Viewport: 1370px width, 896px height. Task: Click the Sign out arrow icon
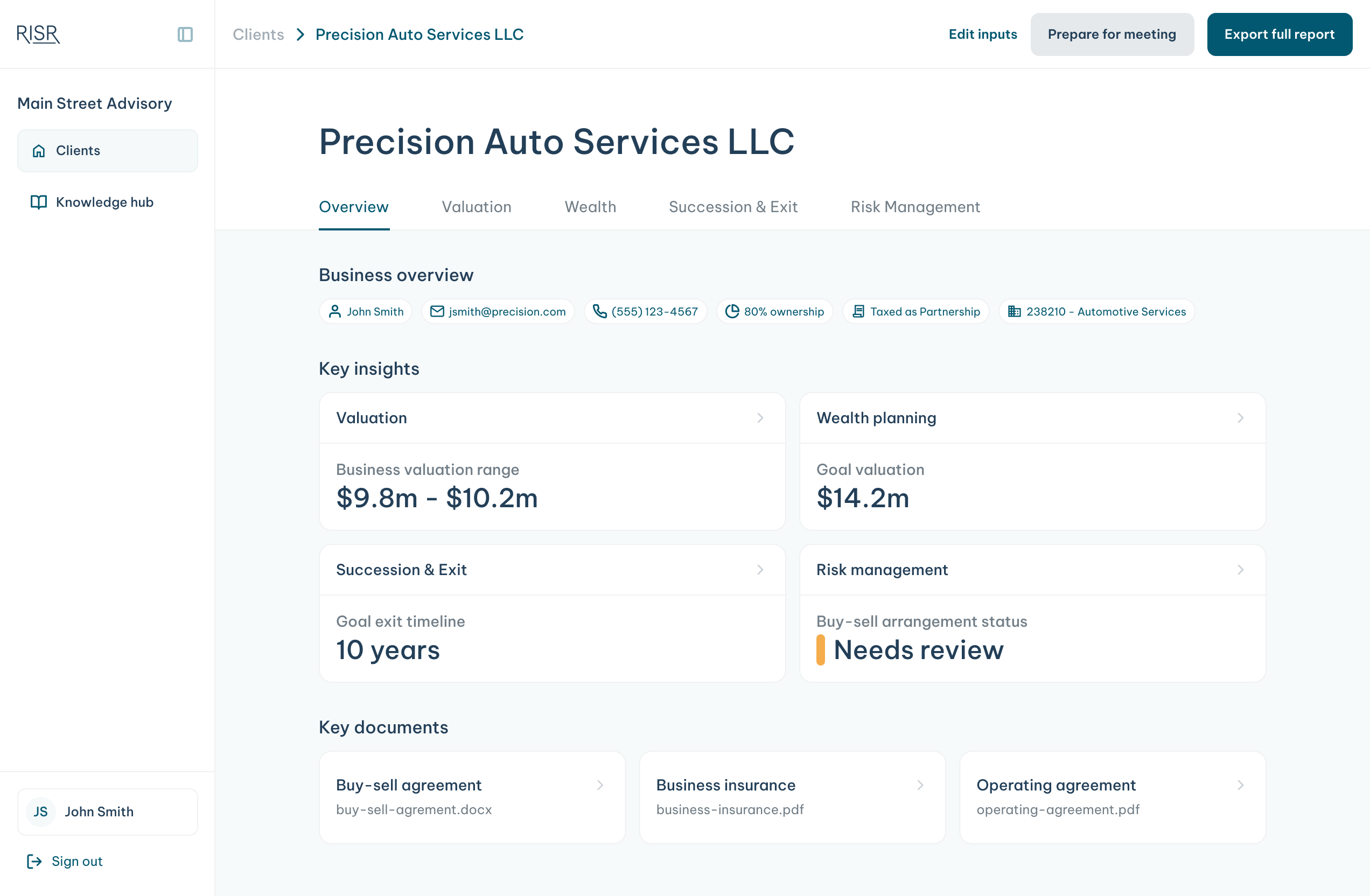point(34,861)
